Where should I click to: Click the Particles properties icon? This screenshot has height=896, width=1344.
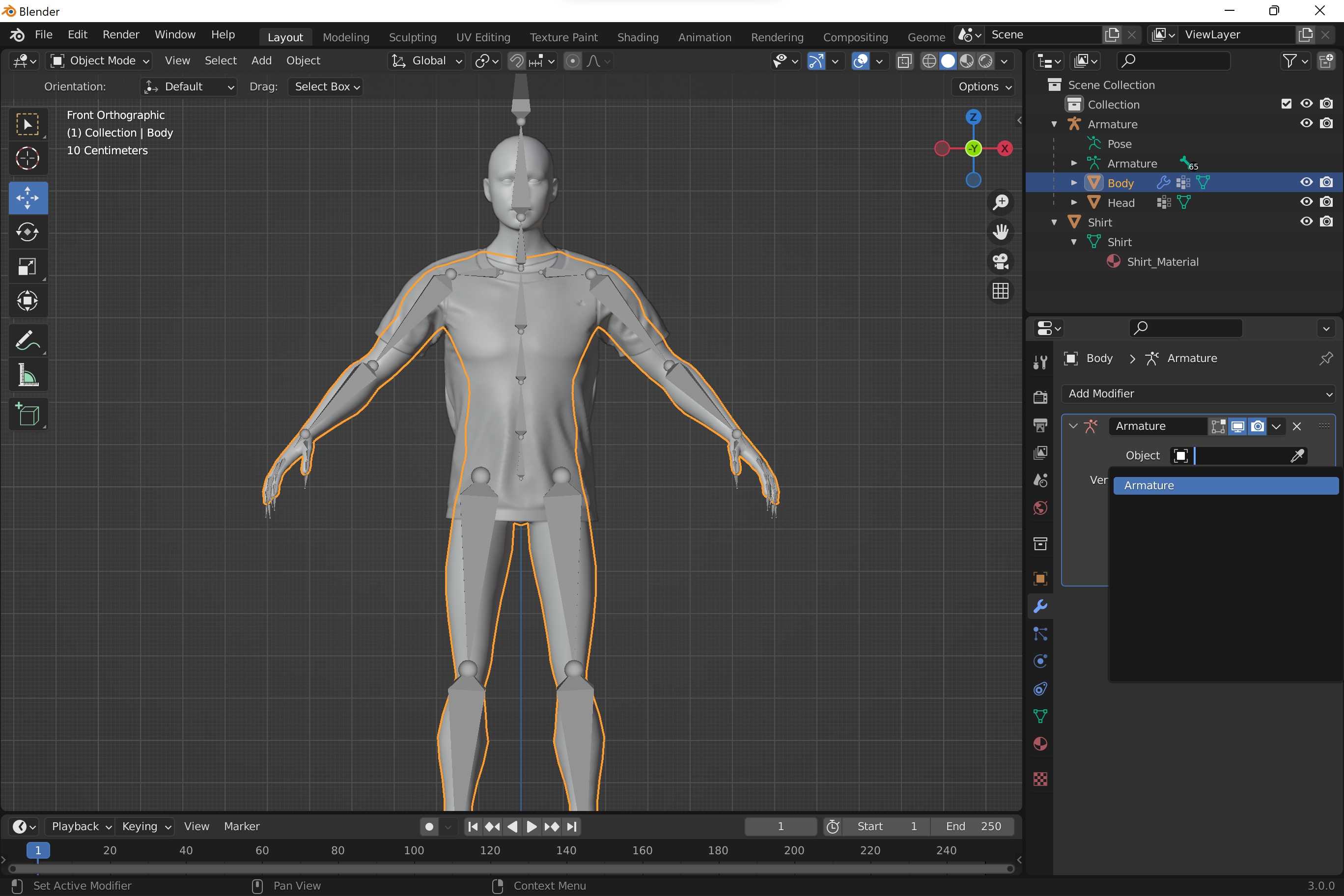tap(1040, 635)
